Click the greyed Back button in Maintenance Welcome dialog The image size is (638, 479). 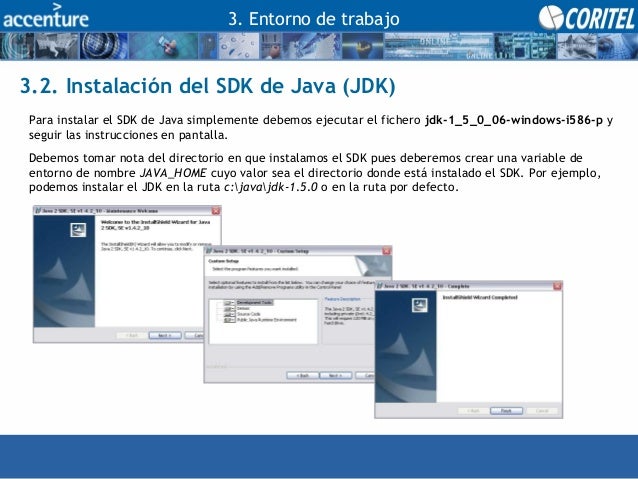click(132, 335)
